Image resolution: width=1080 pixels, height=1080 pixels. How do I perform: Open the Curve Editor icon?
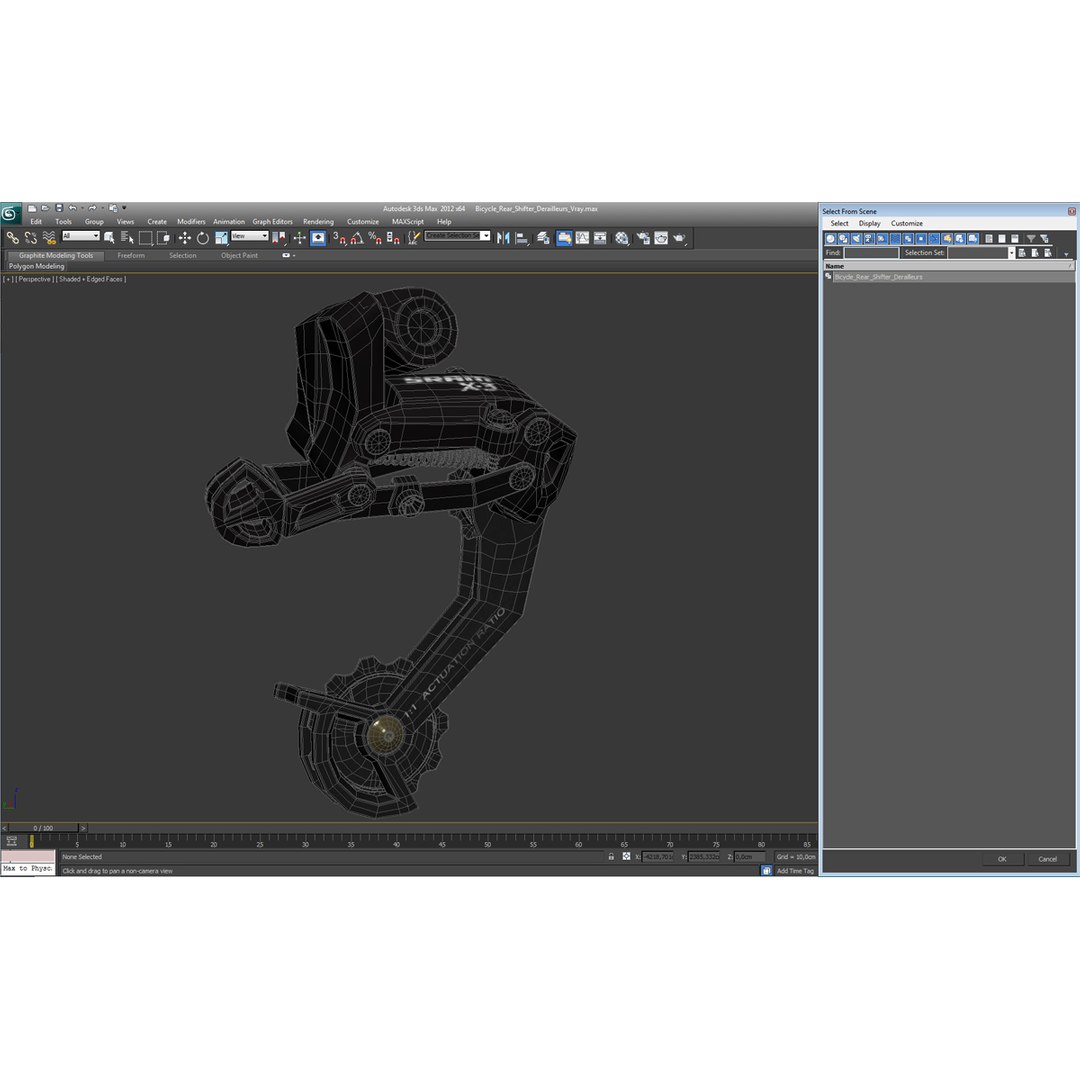point(583,238)
